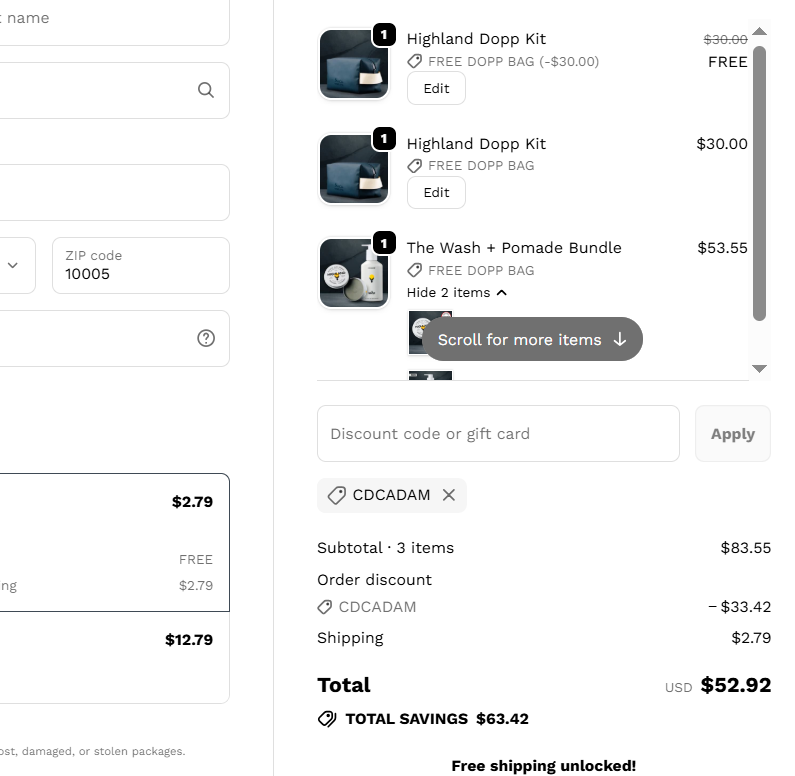Click the question mark help icon

pos(206,338)
